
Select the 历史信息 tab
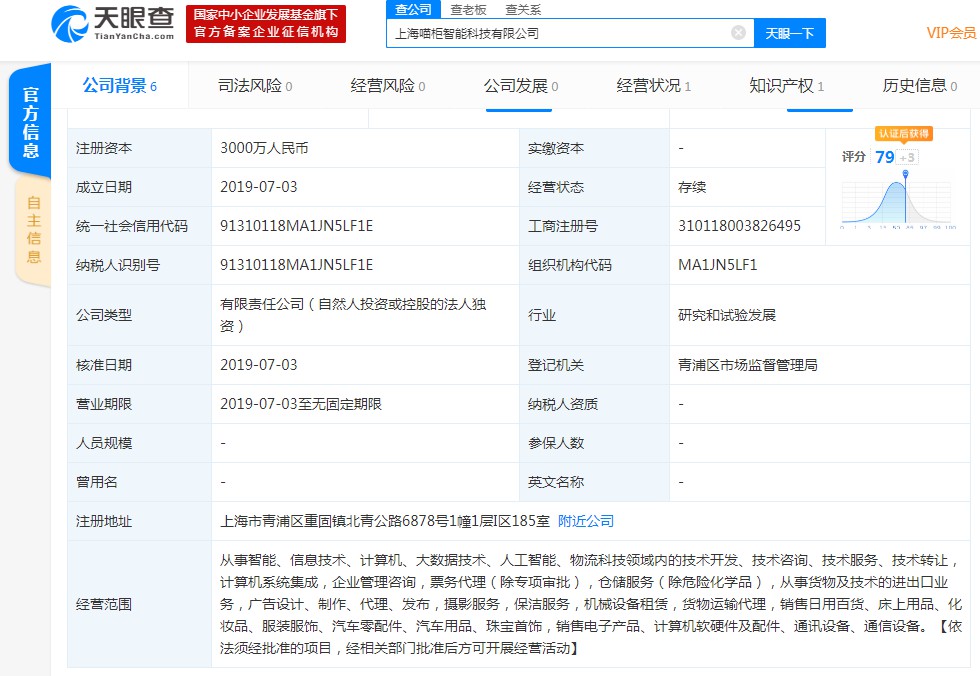click(919, 86)
